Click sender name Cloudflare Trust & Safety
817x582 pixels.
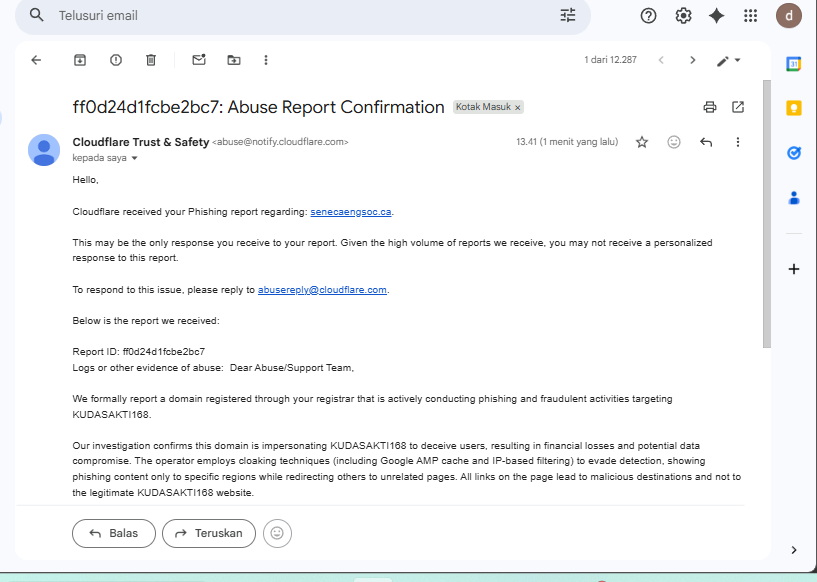coord(141,142)
